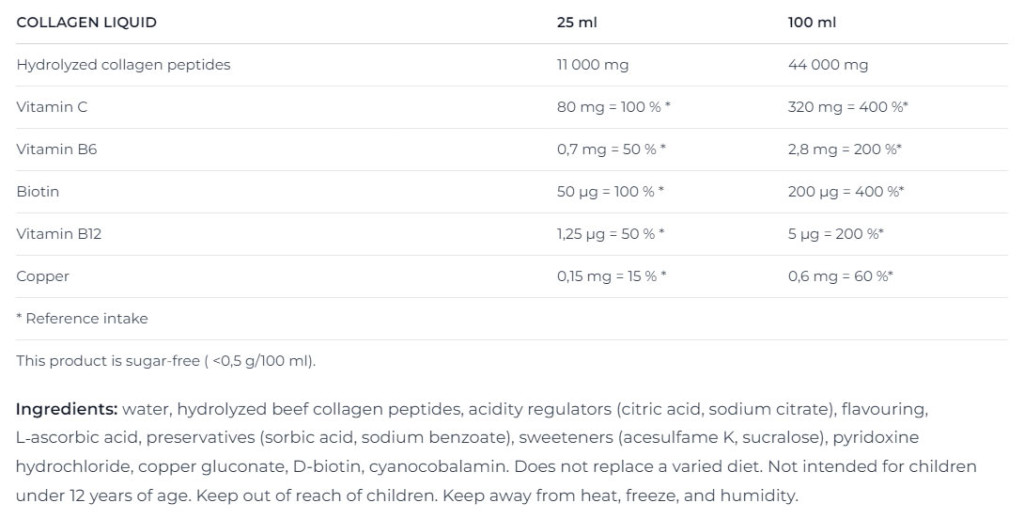Click 50 µg = 100 % value

[611, 192]
